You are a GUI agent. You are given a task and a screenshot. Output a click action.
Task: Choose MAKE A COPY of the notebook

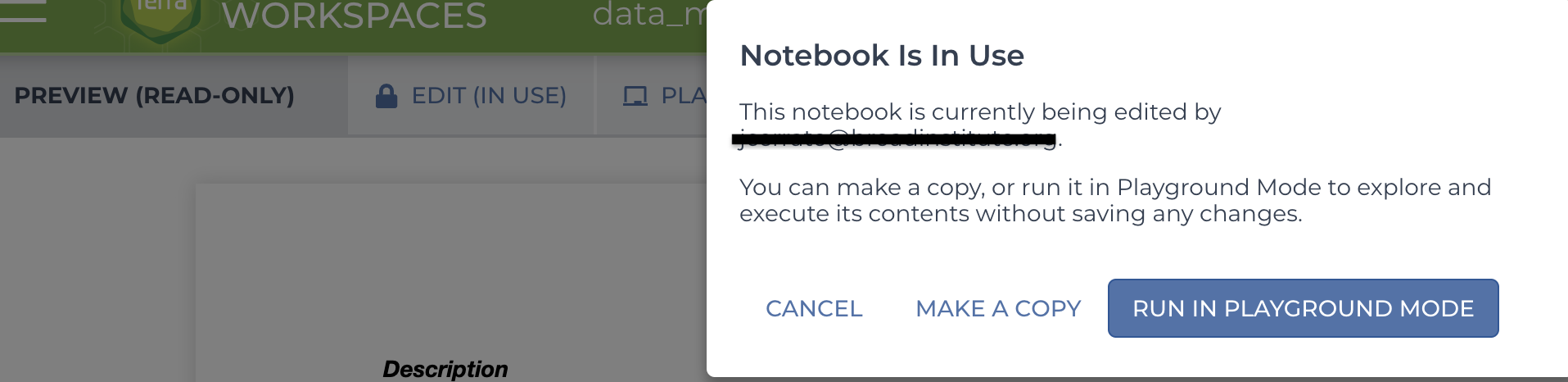[998, 308]
